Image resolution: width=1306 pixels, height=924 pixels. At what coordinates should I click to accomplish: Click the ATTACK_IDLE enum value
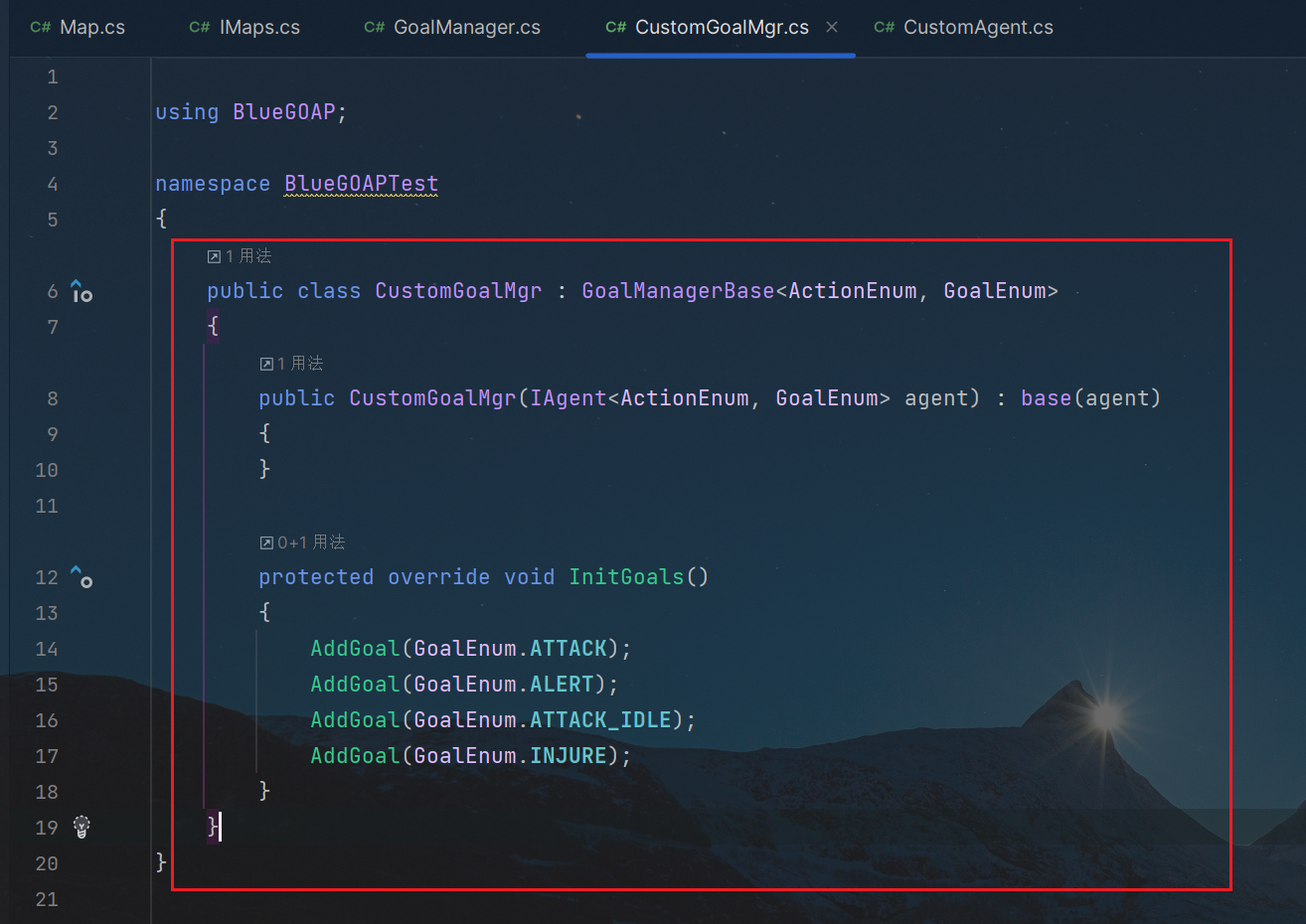600,720
